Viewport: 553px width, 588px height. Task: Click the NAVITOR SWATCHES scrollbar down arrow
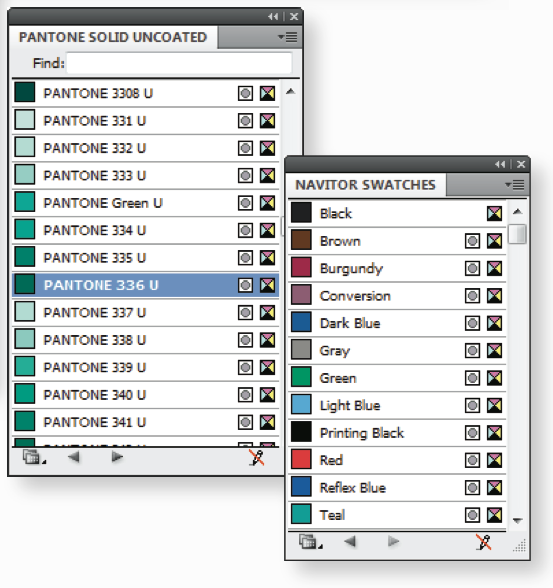[517, 520]
